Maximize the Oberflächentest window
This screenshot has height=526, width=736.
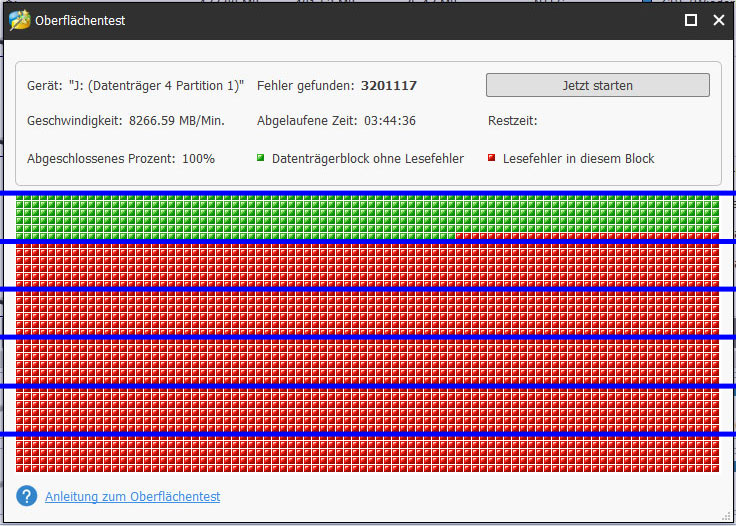coord(690,20)
